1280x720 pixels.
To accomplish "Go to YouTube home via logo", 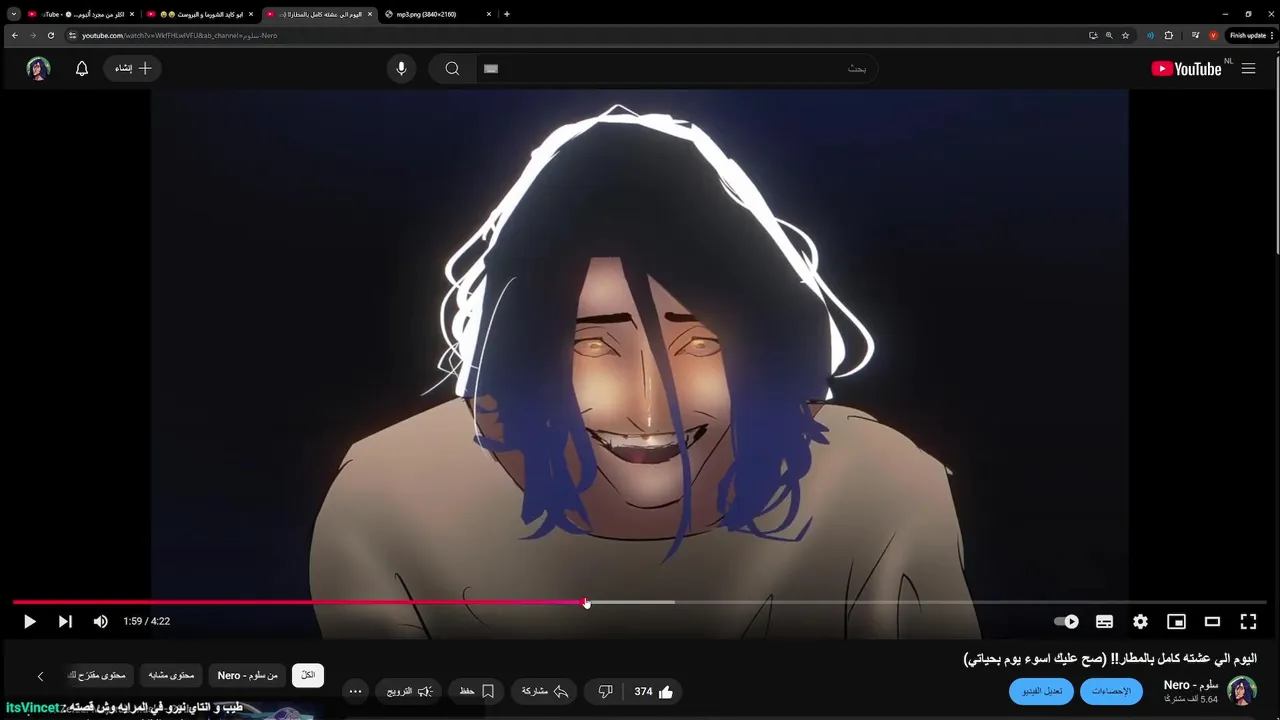I will pyautogui.click(x=1187, y=68).
